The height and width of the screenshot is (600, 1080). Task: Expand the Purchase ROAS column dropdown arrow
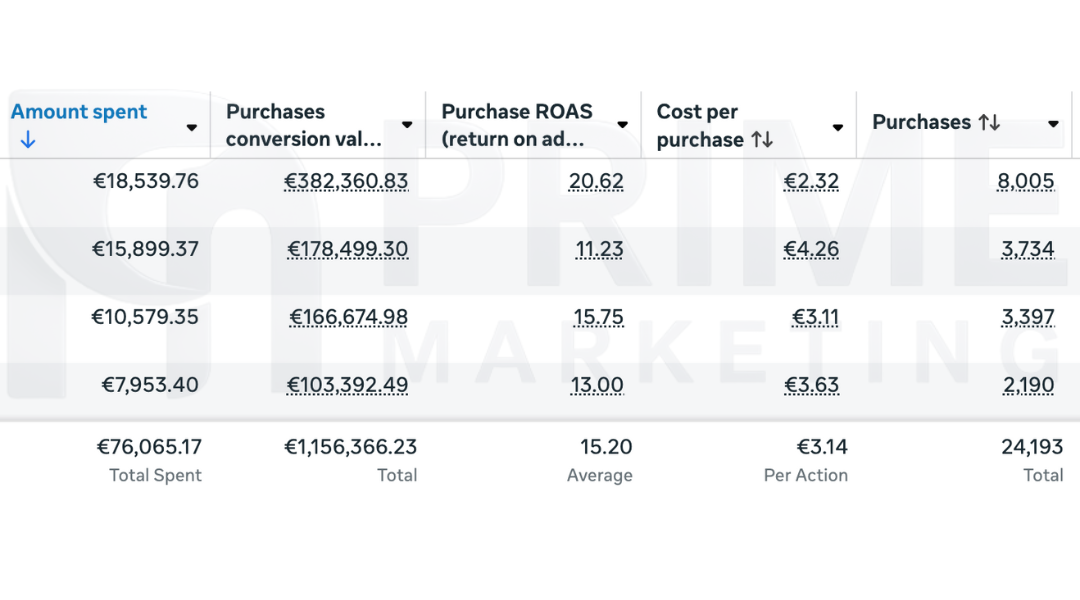pos(622,126)
